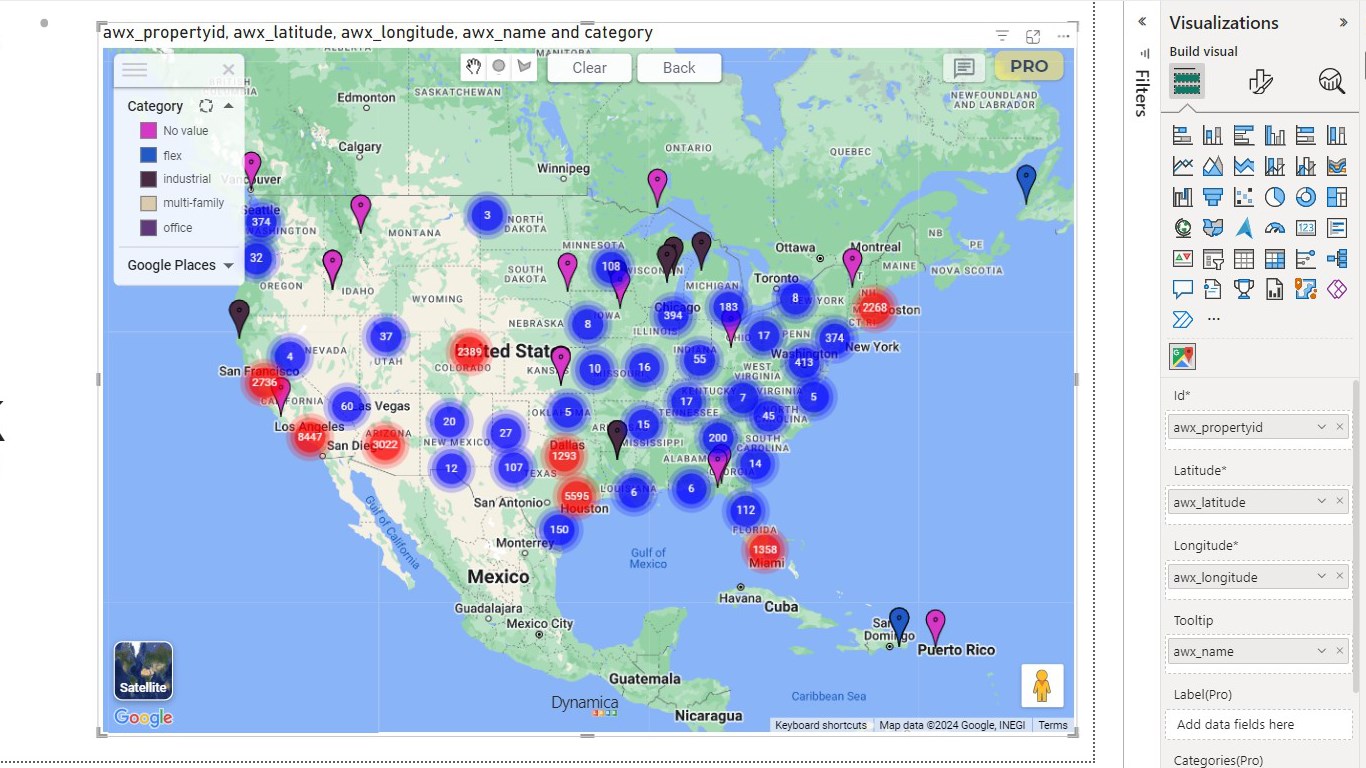1366x768 pixels.
Task: Click the Back button on the map
Action: 679,68
